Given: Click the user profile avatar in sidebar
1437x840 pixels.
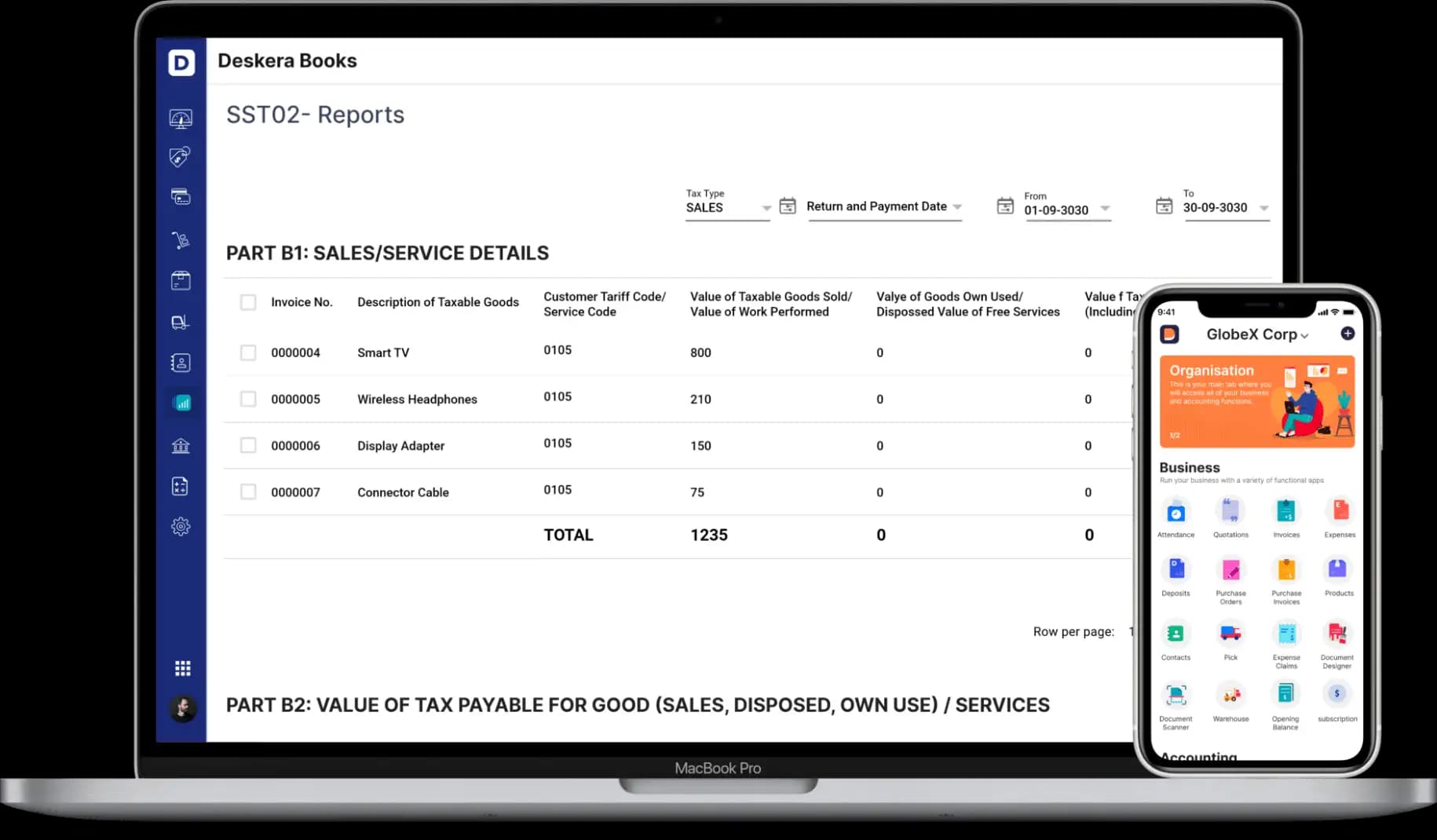Looking at the screenshot, I should (183, 708).
